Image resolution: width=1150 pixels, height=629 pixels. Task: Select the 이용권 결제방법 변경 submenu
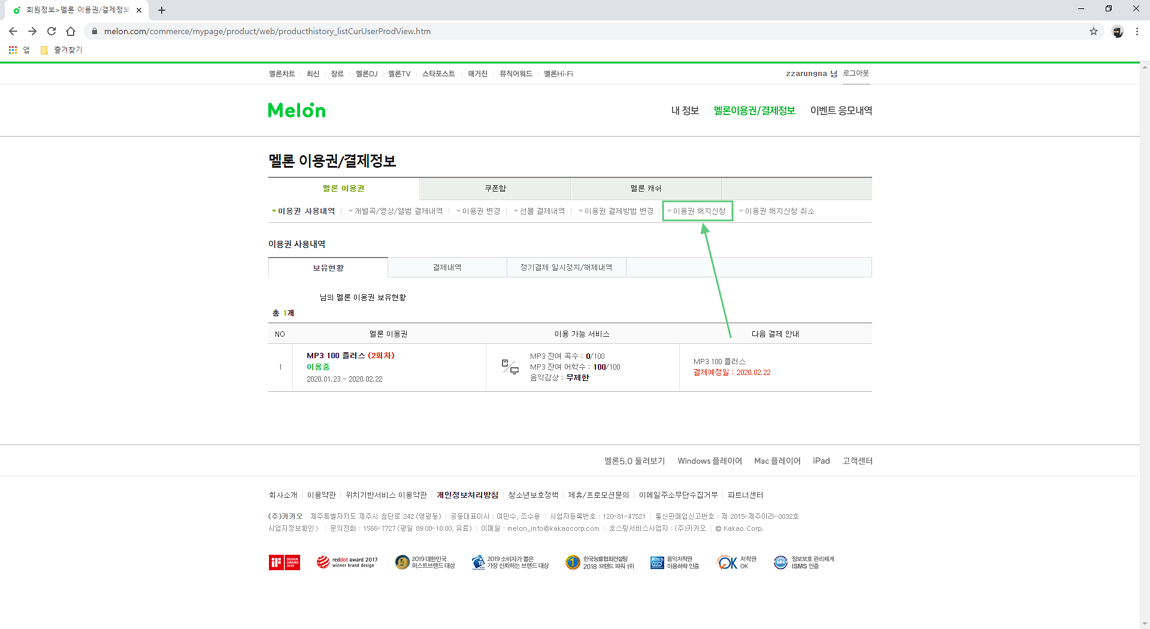[616, 211]
